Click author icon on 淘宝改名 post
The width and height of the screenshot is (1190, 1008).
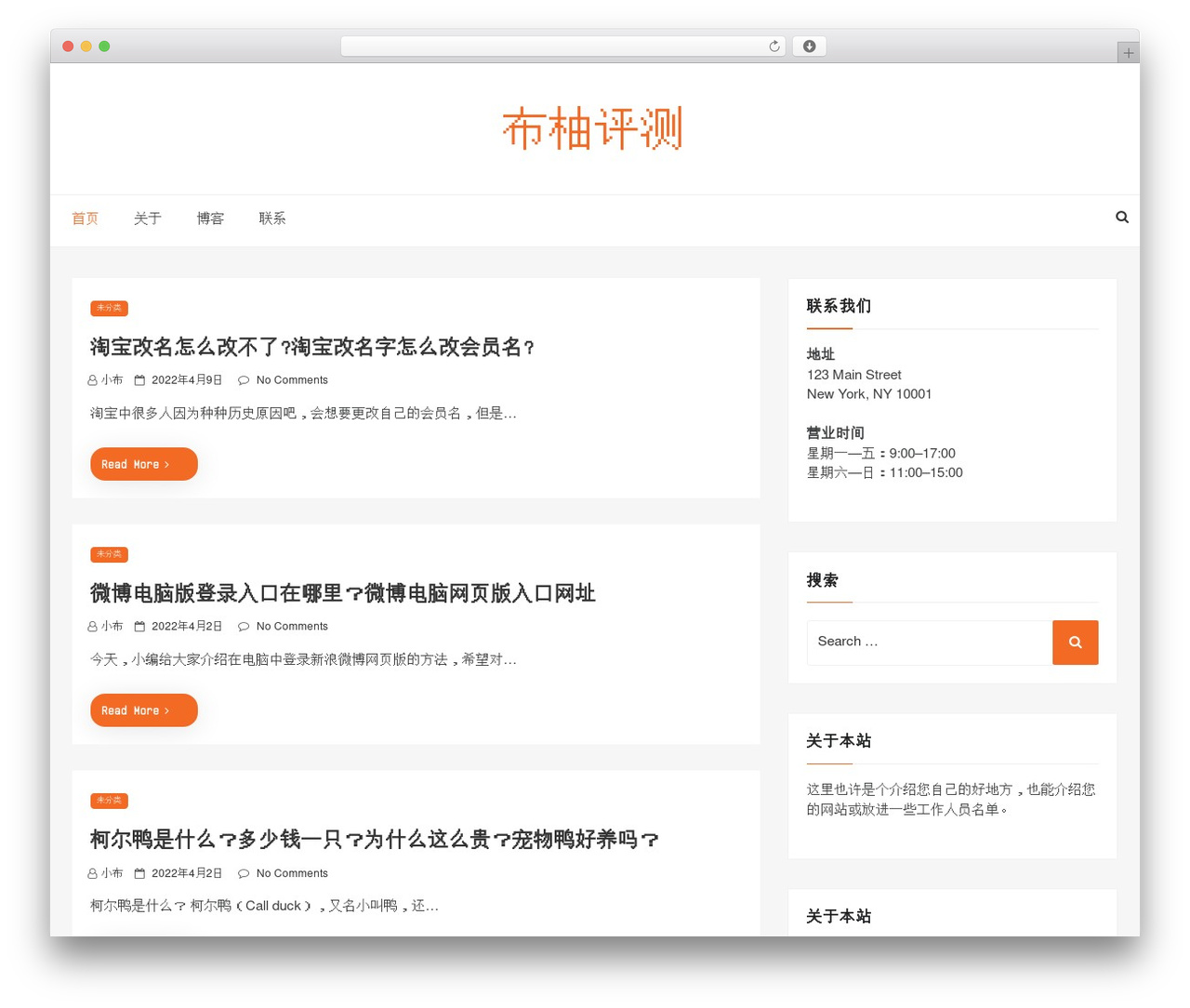pyautogui.click(x=92, y=380)
